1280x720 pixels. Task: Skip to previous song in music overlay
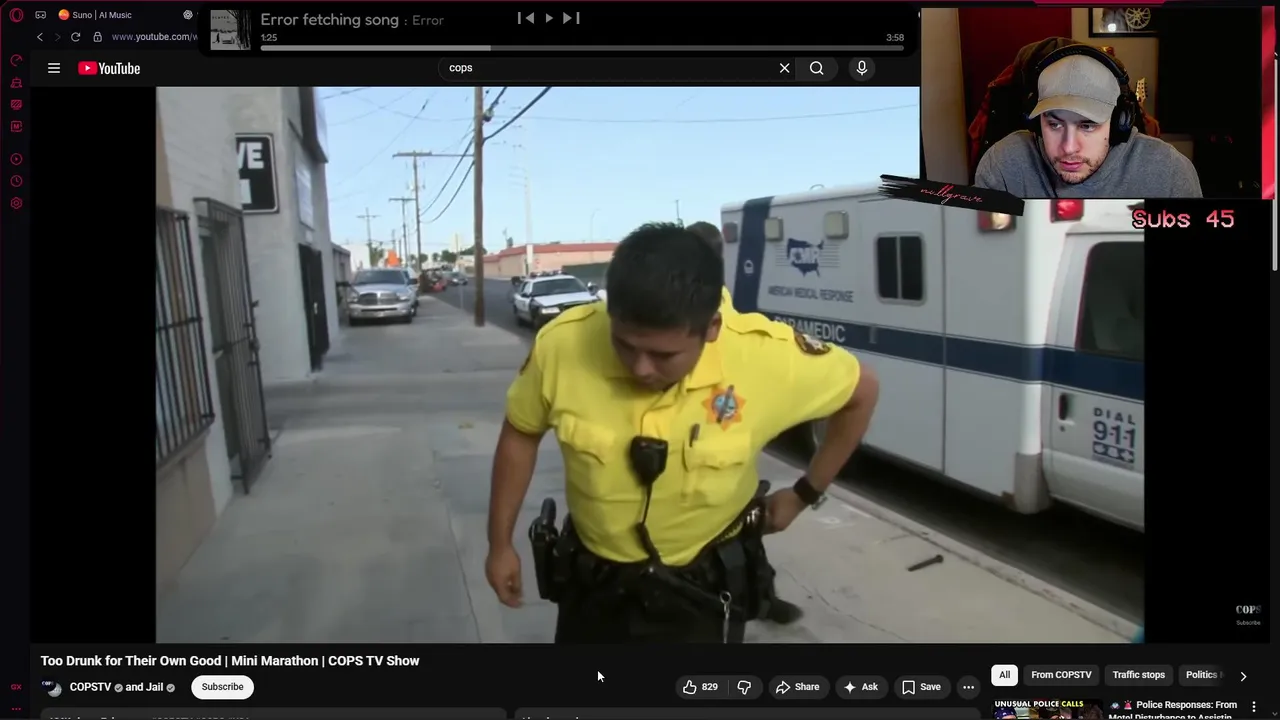tap(525, 18)
